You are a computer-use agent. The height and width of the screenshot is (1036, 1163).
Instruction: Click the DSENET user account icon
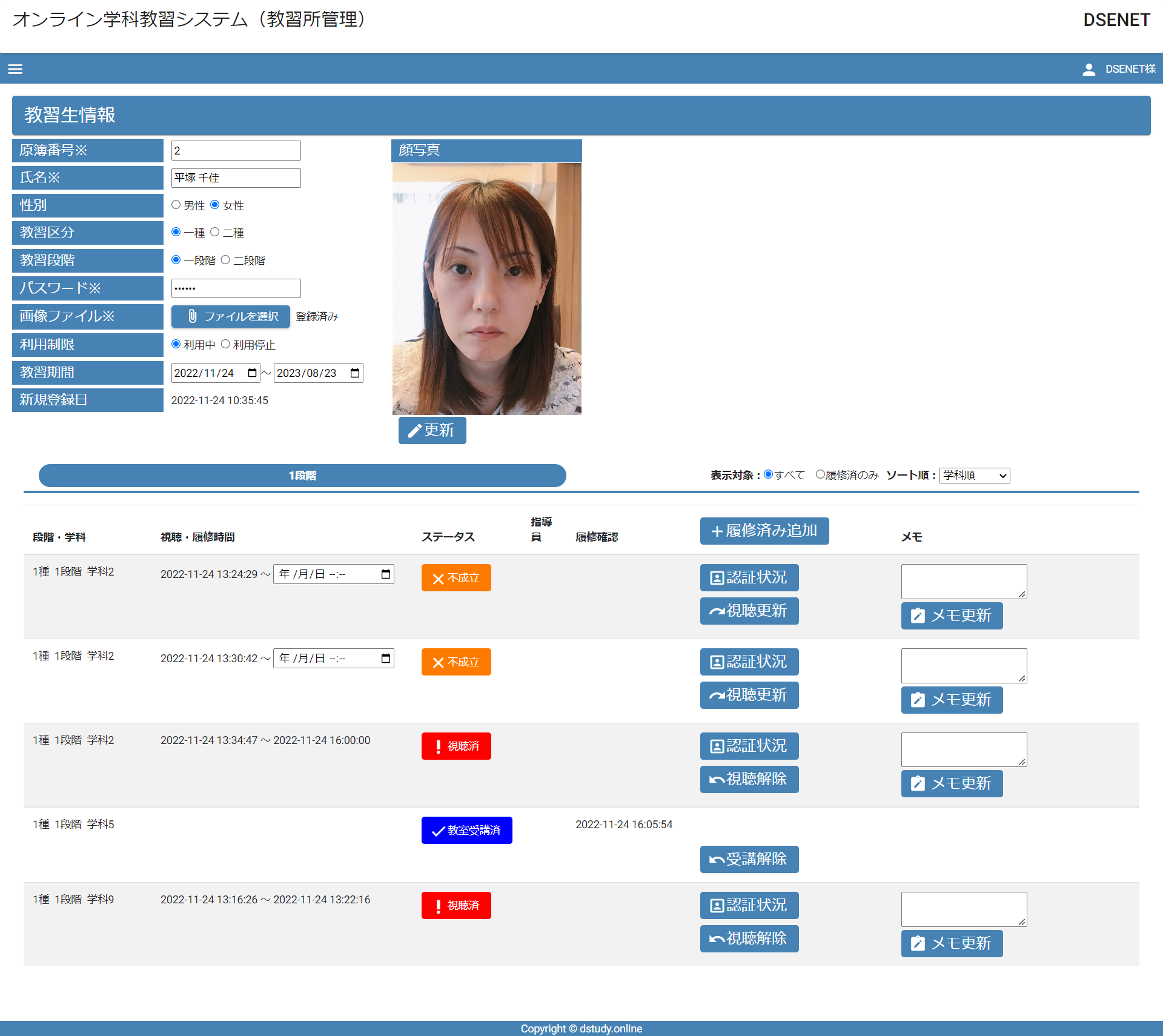(1088, 69)
